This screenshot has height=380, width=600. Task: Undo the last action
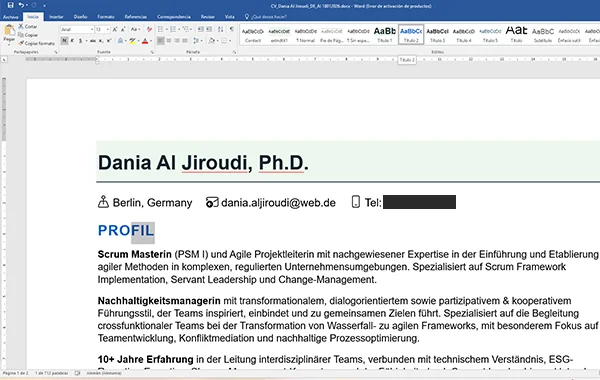[21, 5]
